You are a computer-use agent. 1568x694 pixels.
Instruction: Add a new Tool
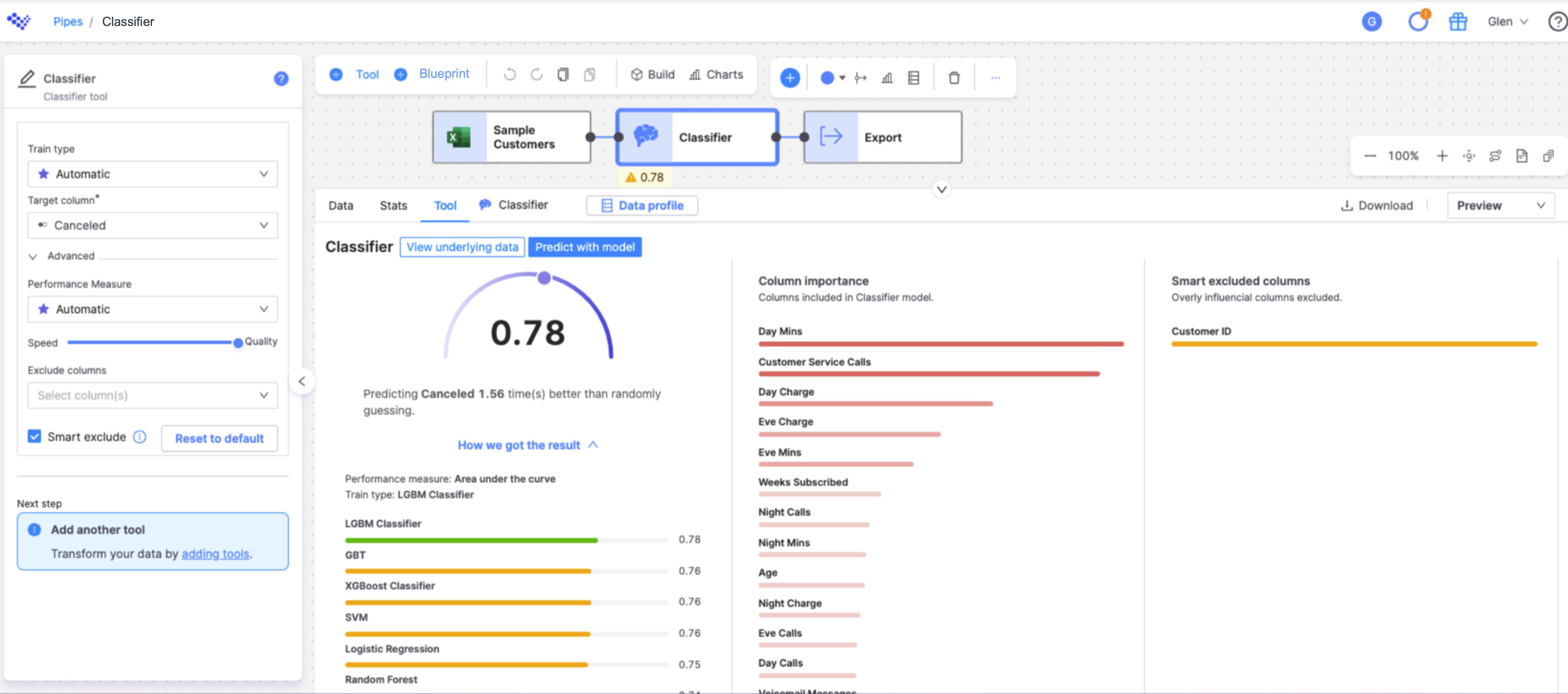click(x=354, y=74)
